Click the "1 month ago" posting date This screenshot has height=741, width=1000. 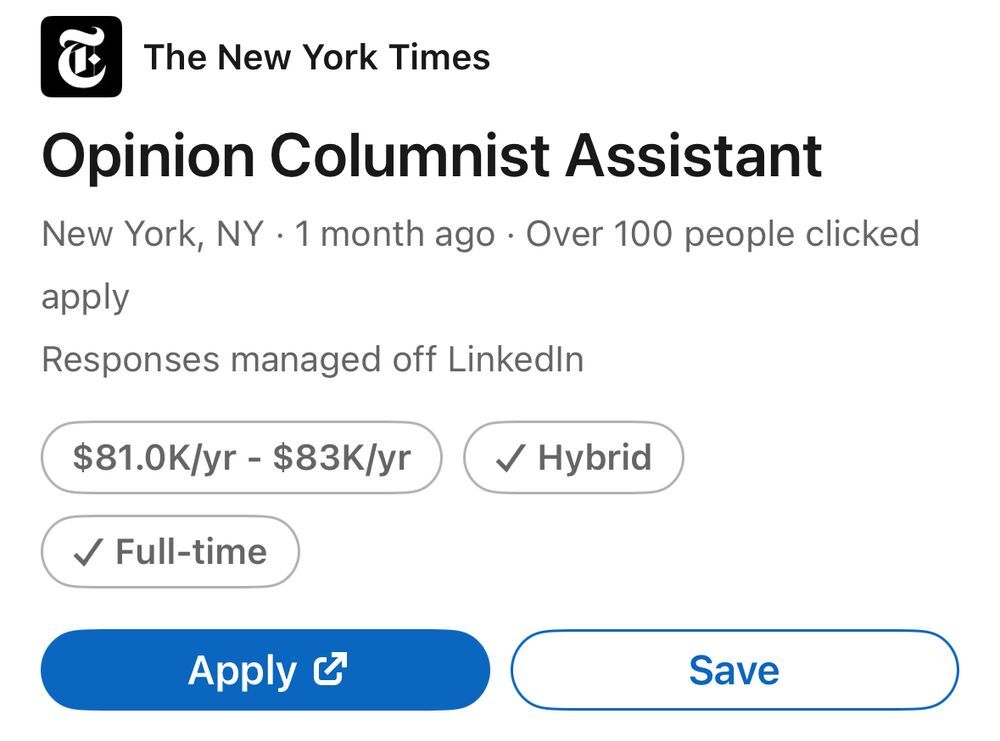point(394,234)
